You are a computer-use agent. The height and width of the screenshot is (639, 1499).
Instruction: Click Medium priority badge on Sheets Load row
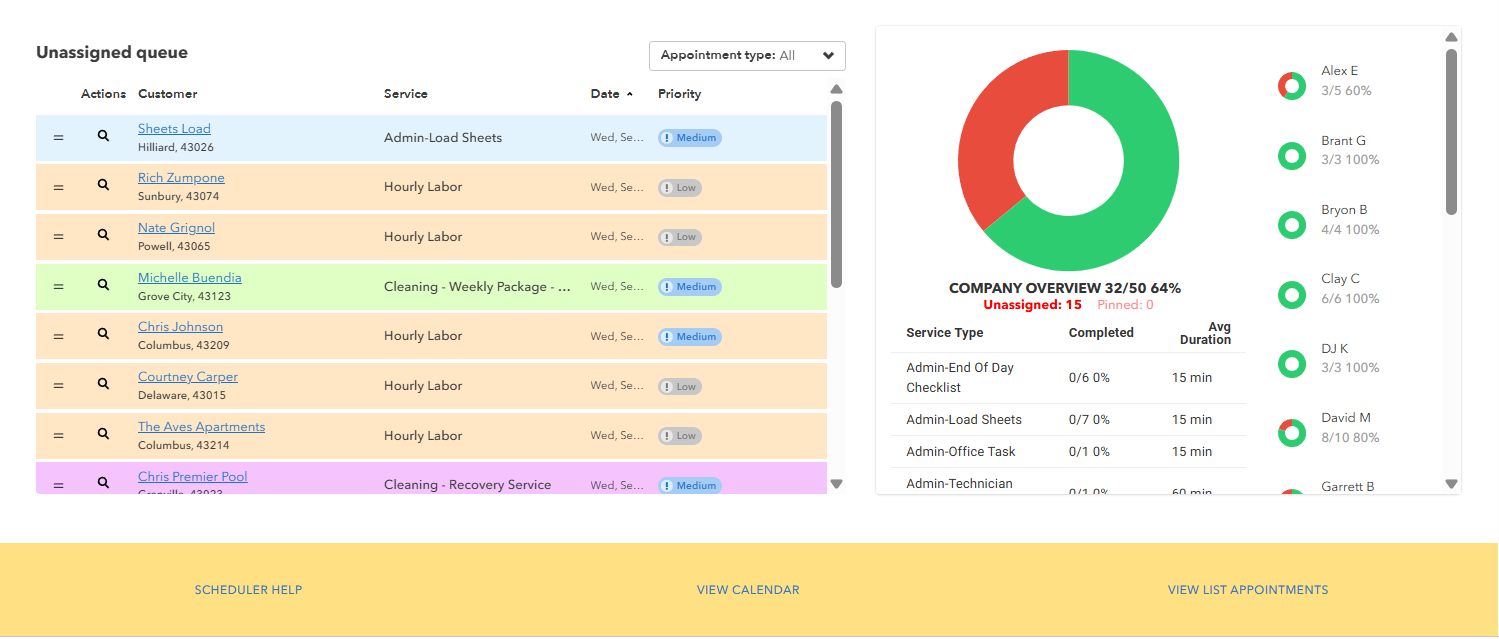(x=690, y=138)
